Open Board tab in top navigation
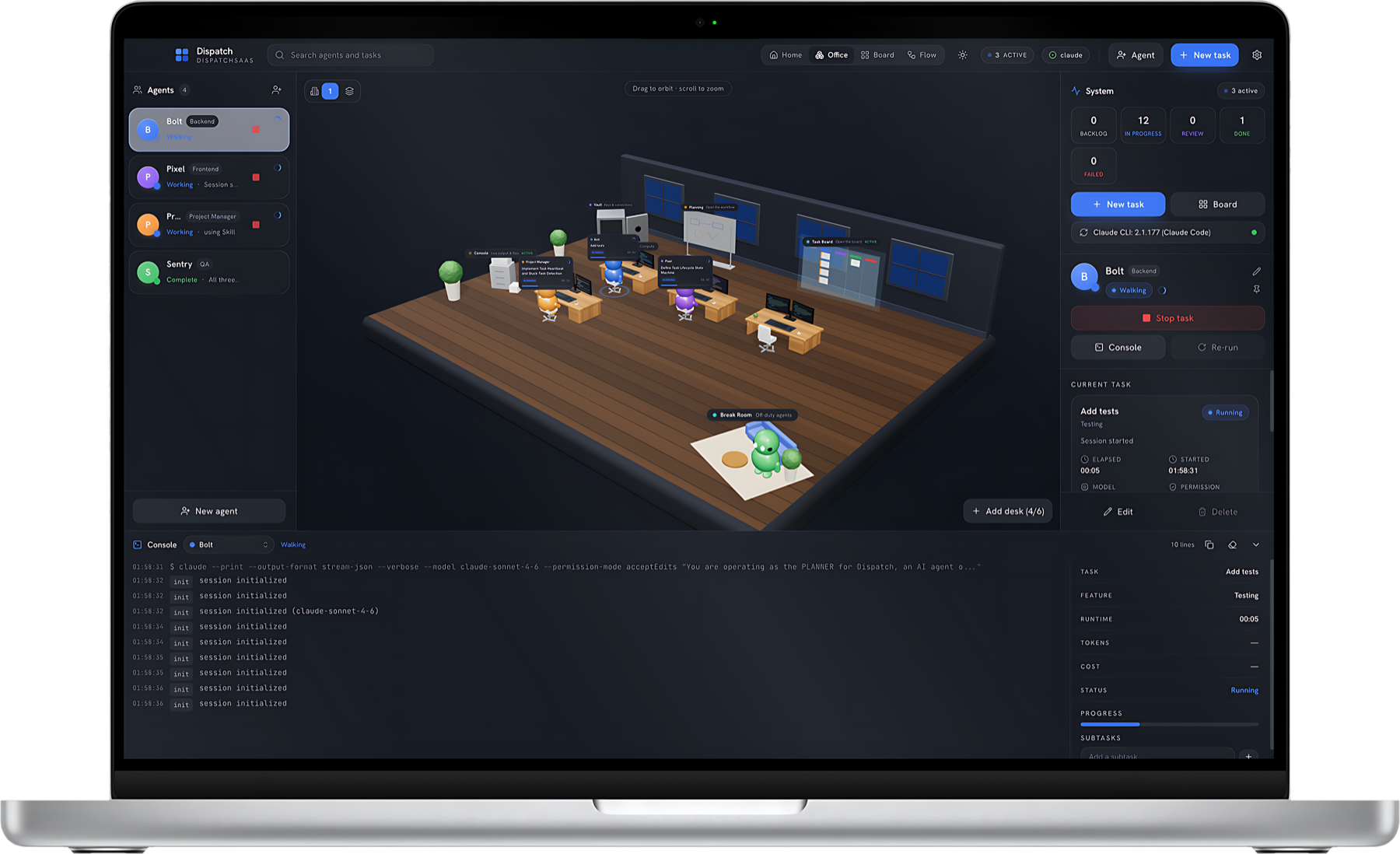Viewport: 1400px width, 854px height. coord(877,55)
